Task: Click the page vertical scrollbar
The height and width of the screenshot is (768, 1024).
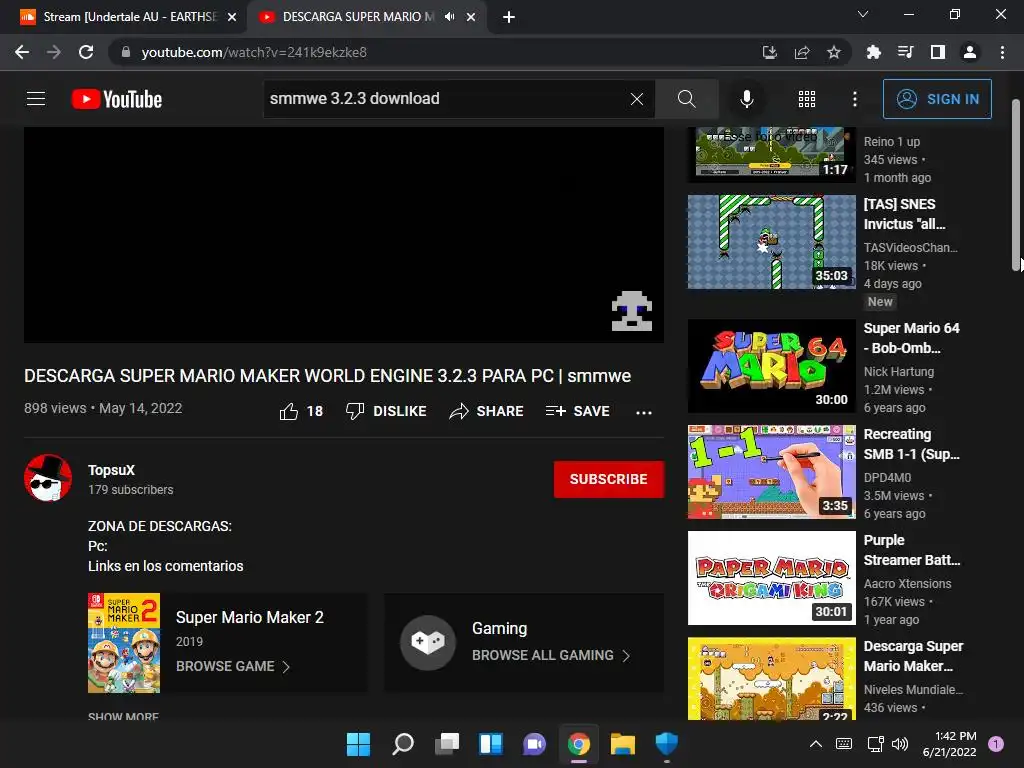Action: coord(1016,185)
